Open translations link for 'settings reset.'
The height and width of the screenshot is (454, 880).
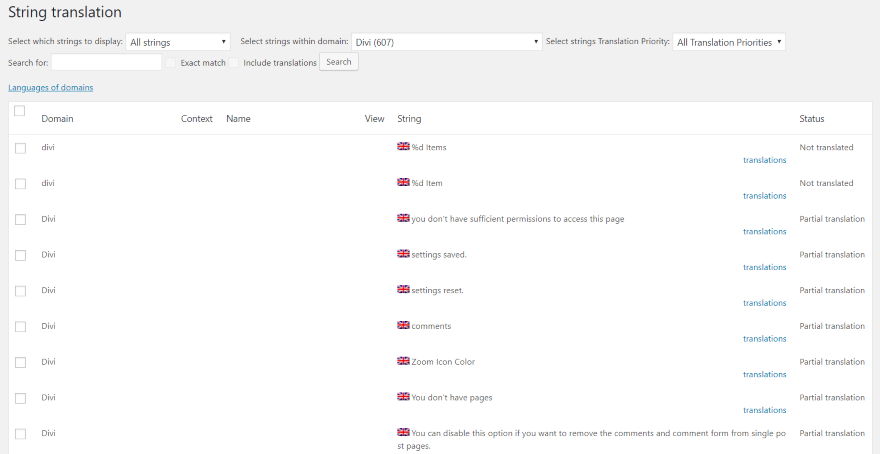pos(764,303)
